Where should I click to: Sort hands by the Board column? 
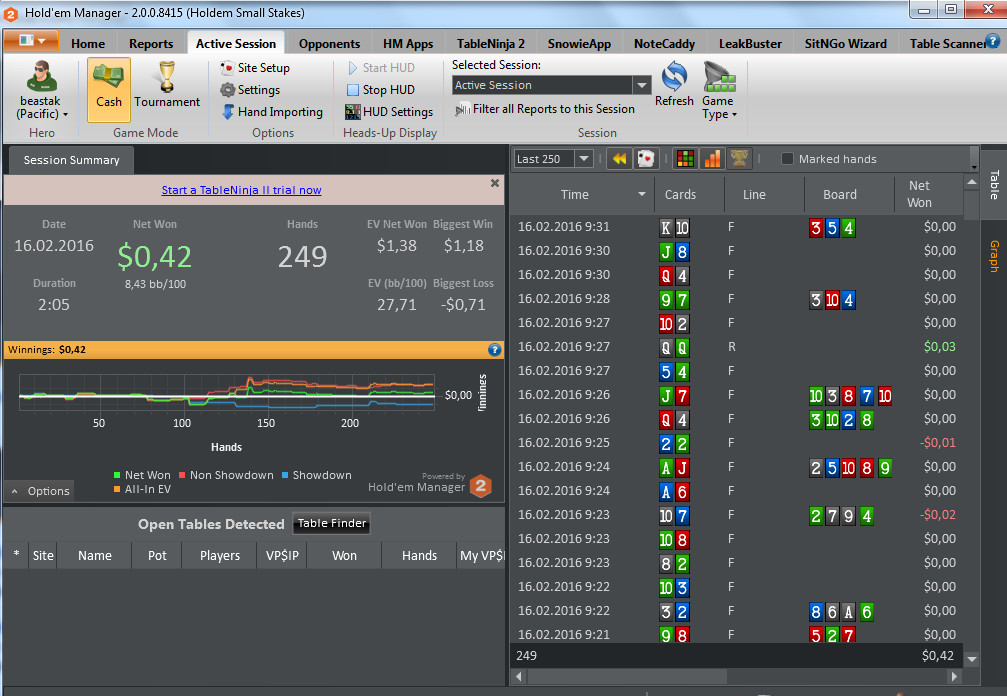(840, 194)
